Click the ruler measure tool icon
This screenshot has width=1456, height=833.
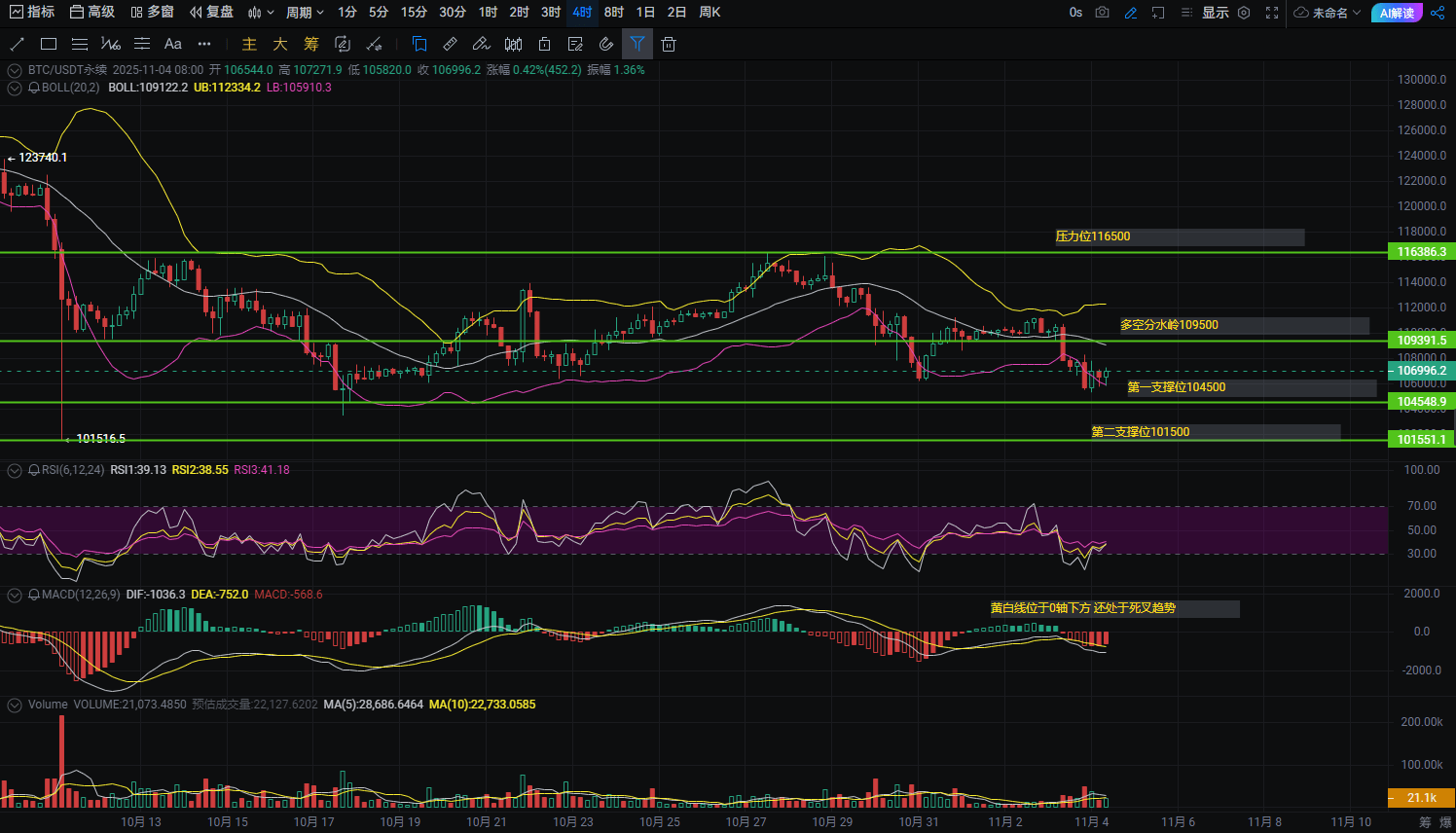450,44
